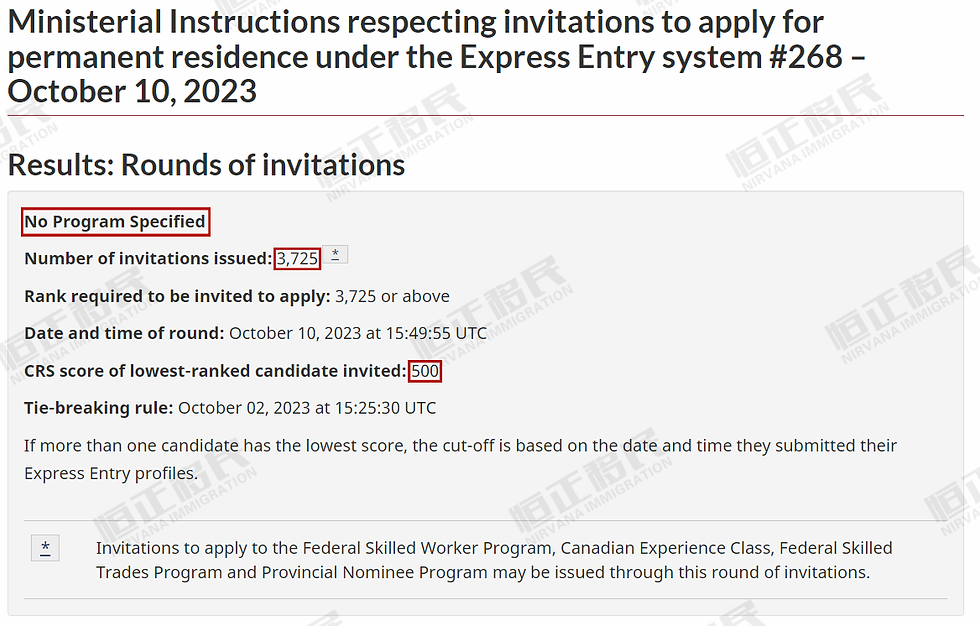The height and width of the screenshot is (626, 980).
Task: Click the "Results: Rounds of invitations" heading
Action: tap(206, 165)
